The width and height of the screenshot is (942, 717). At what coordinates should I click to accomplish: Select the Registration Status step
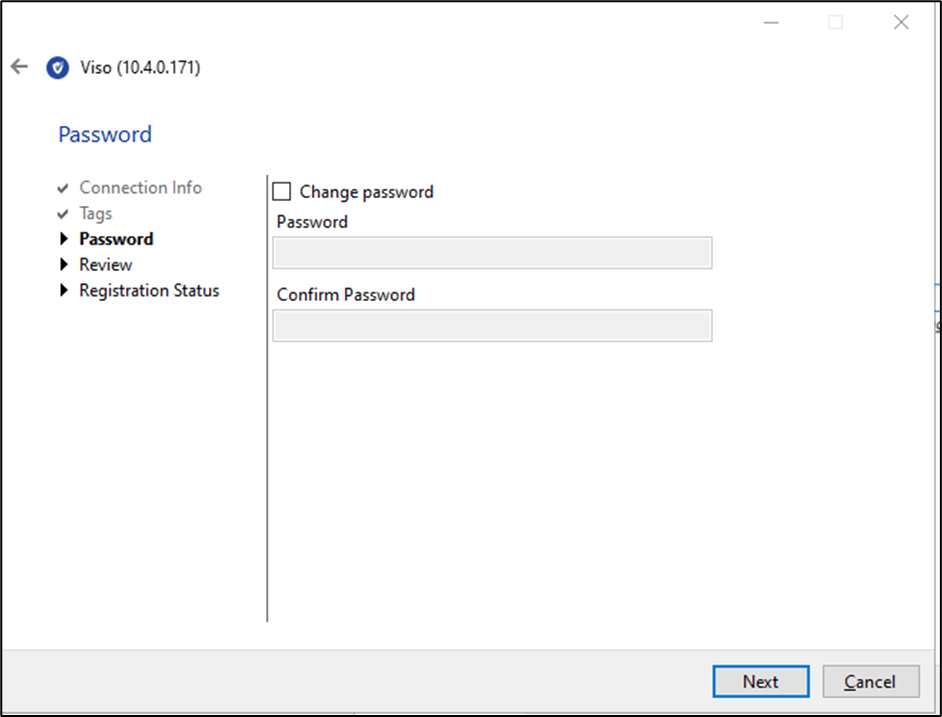[x=148, y=290]
